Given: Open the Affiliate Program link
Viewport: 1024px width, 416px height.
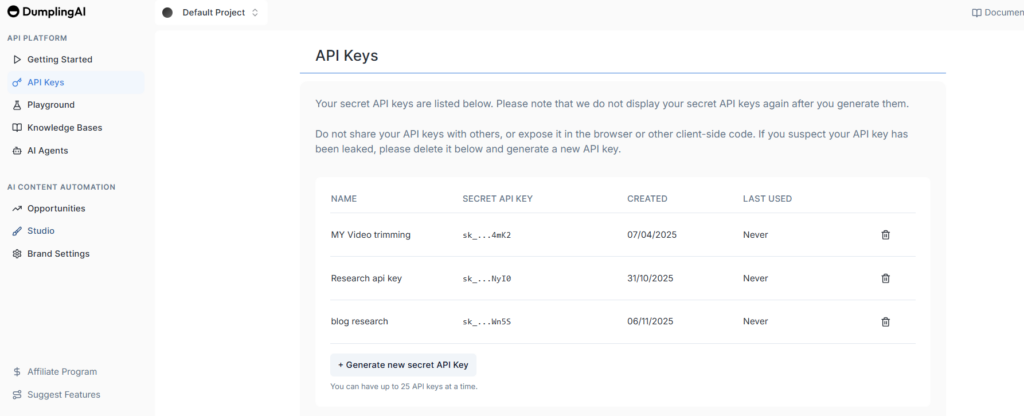Looking at the screenshot, I should point(61,372).
